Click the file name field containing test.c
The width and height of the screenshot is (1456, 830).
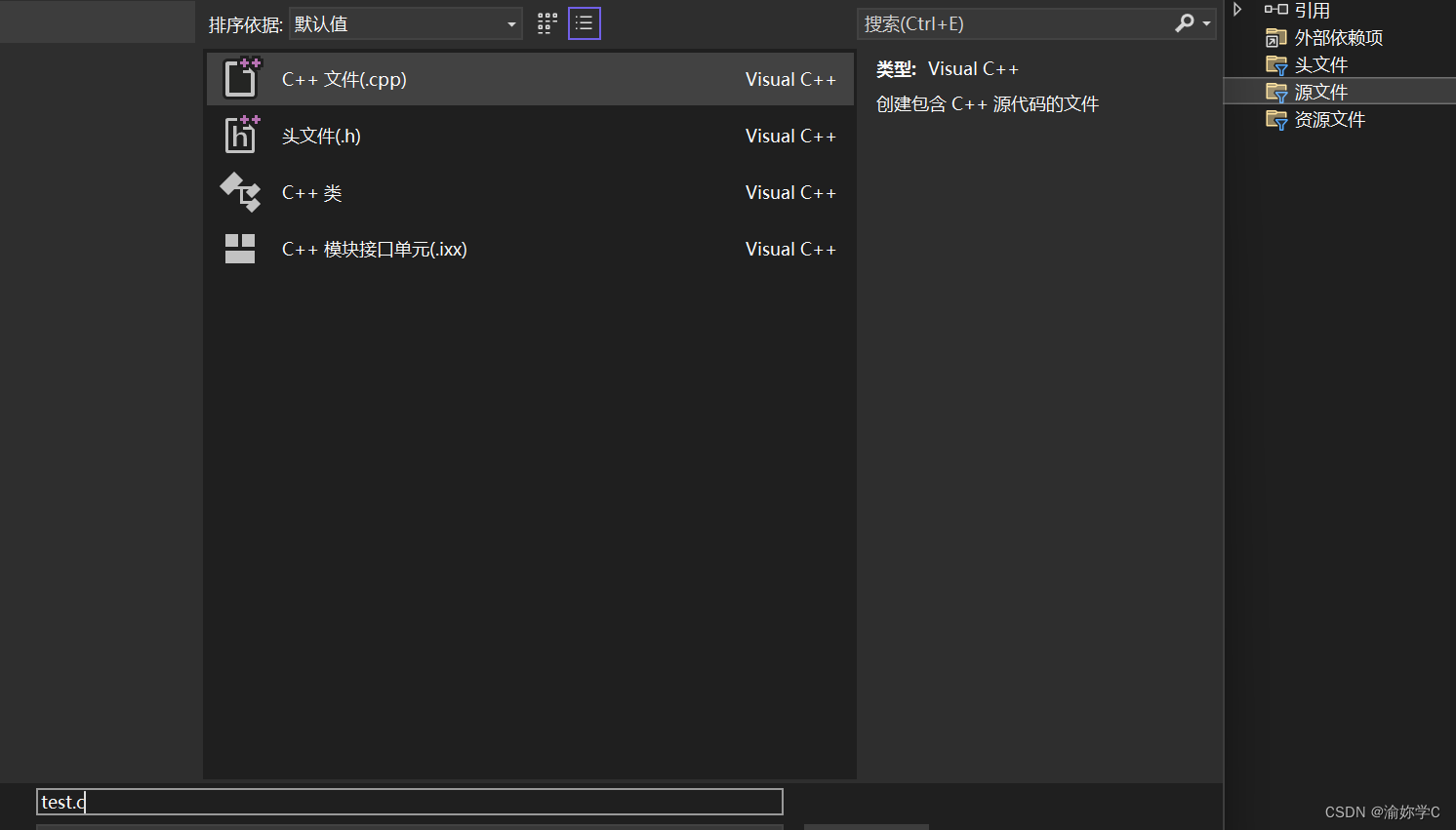click(410, 802)
